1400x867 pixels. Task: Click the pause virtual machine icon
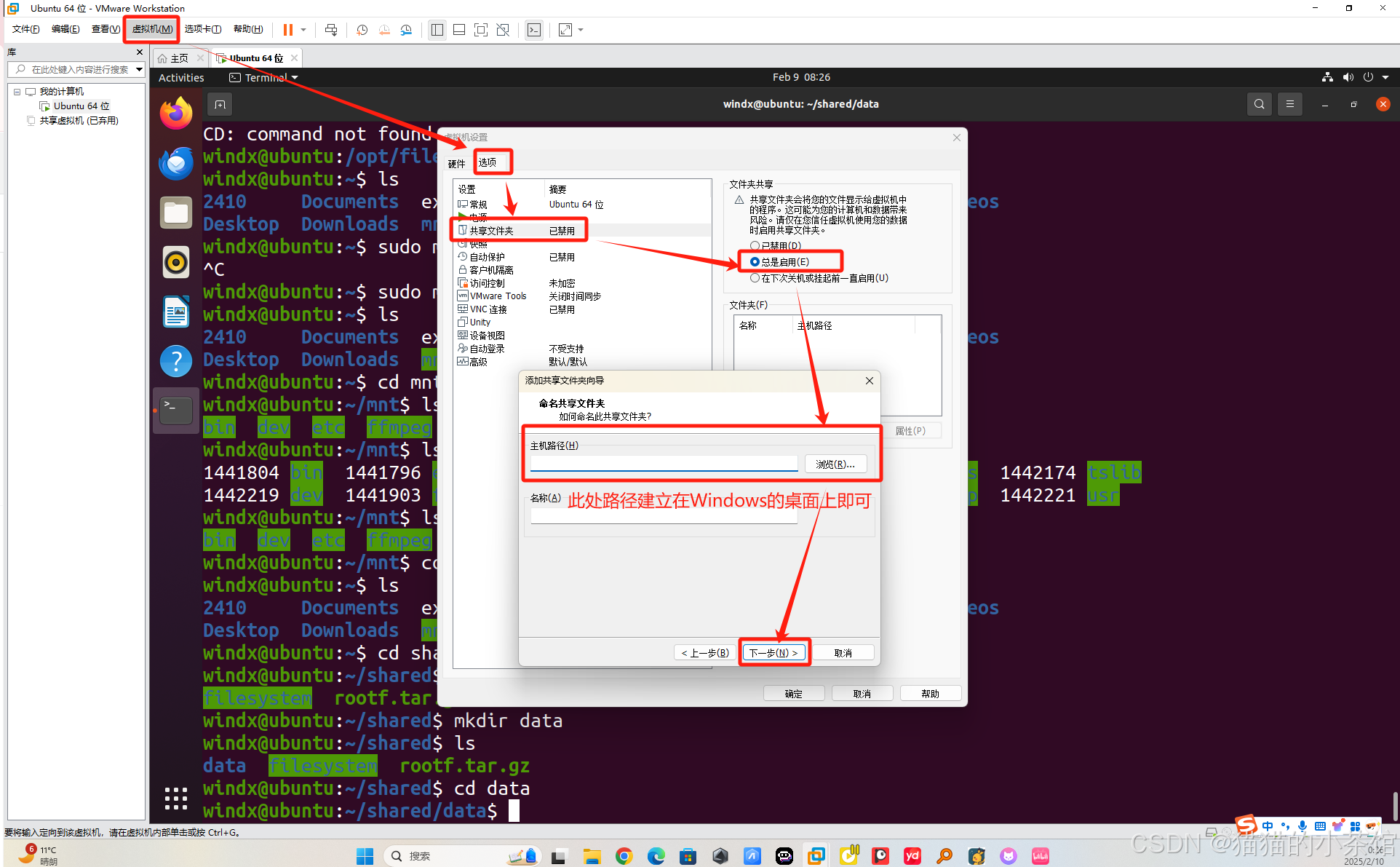[288, 30]
